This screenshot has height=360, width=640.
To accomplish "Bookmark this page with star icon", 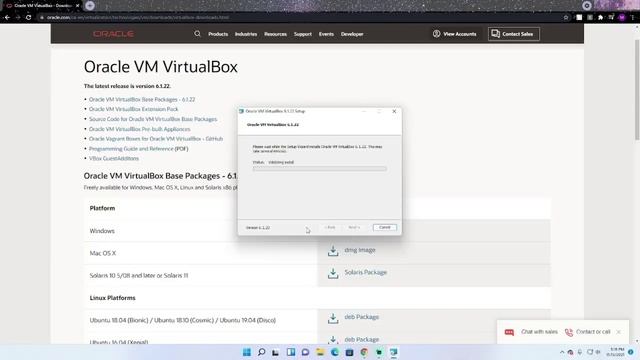I will [x=566, y=17].
